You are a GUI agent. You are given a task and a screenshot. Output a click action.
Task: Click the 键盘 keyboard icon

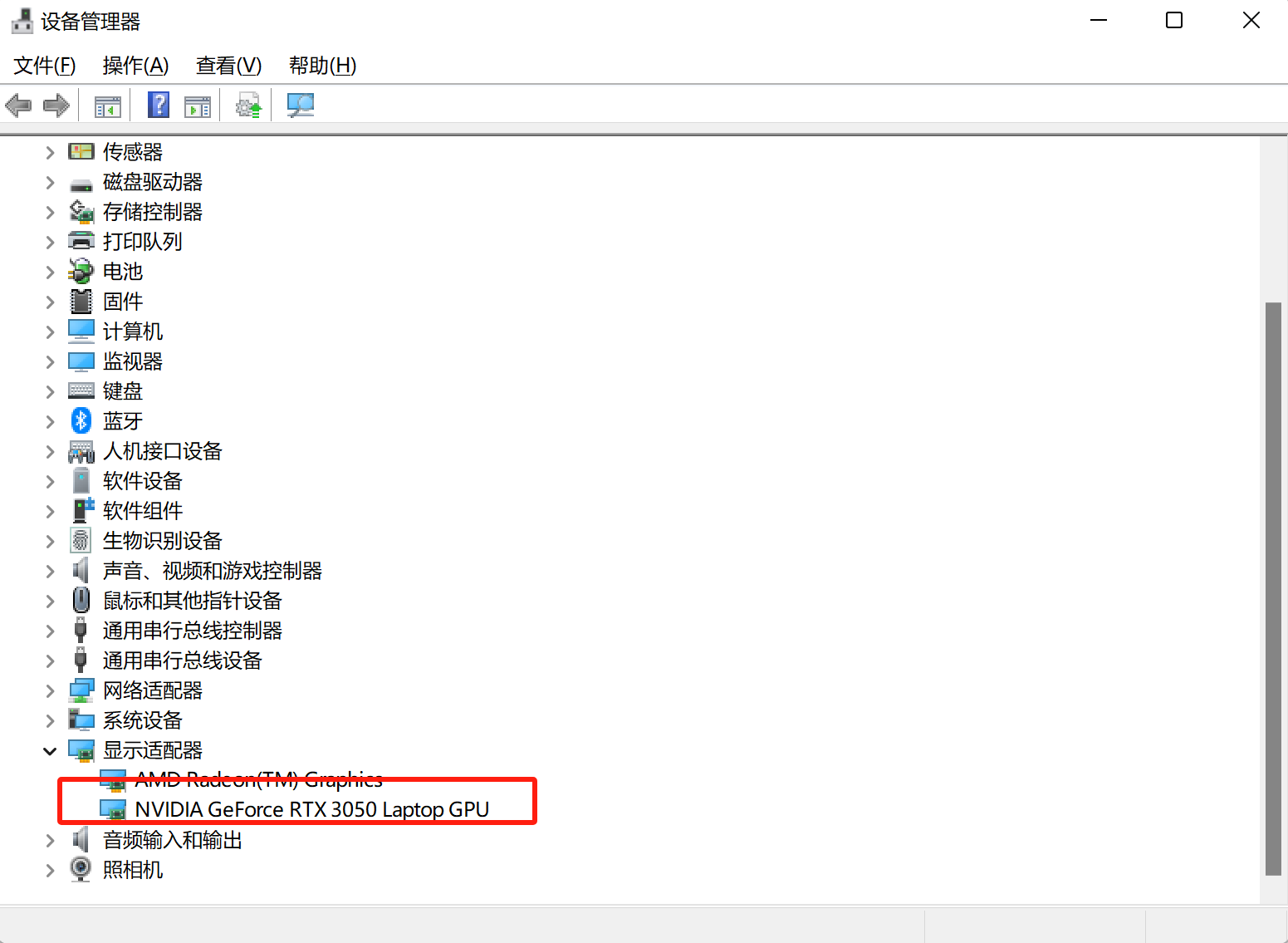tap(81, 390)
